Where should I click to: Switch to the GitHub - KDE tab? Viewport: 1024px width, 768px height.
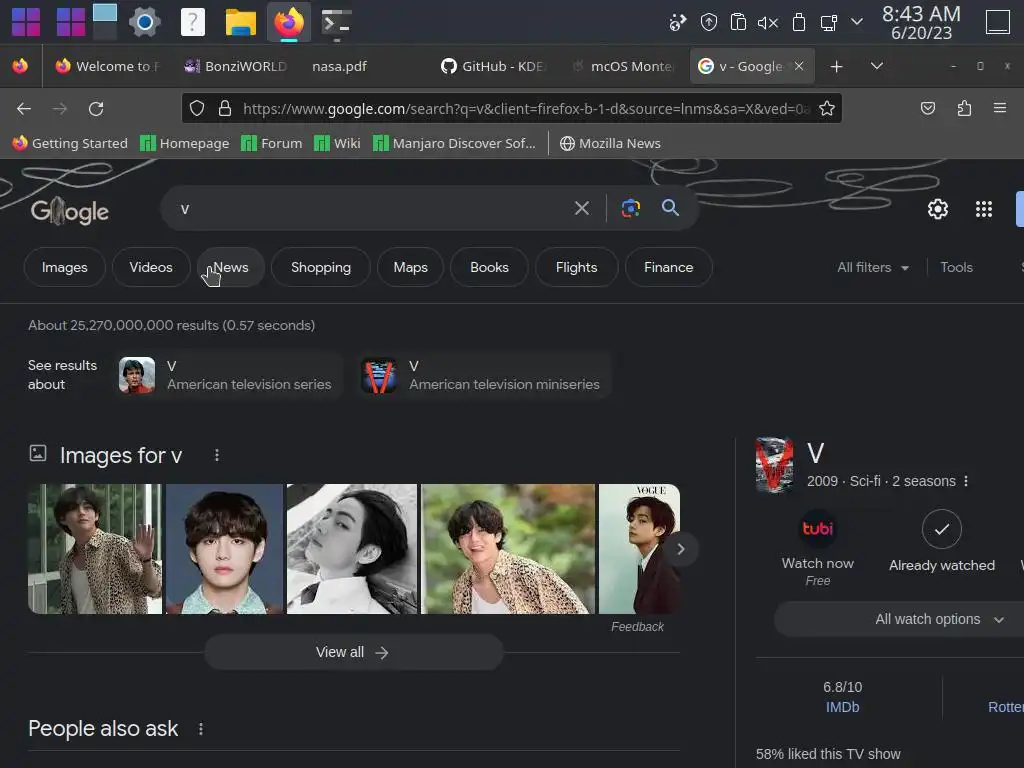[x=494, y=66]
